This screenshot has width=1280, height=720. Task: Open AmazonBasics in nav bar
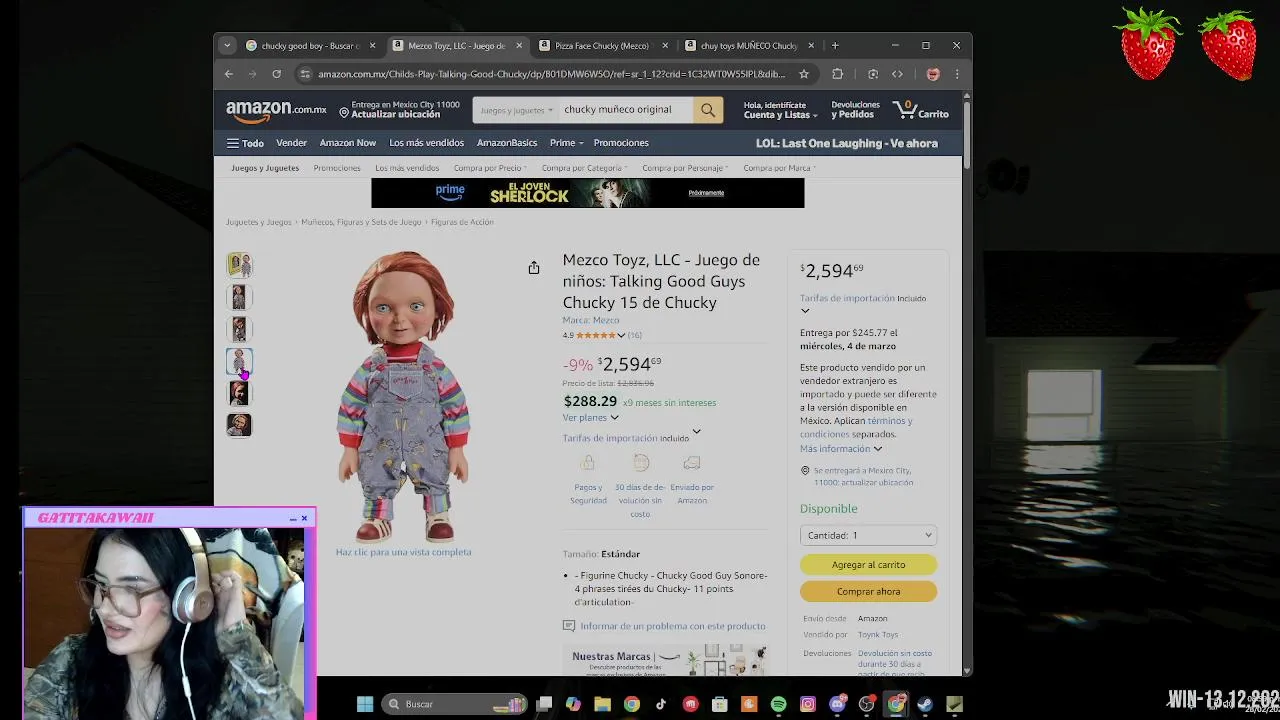[507, 143]
